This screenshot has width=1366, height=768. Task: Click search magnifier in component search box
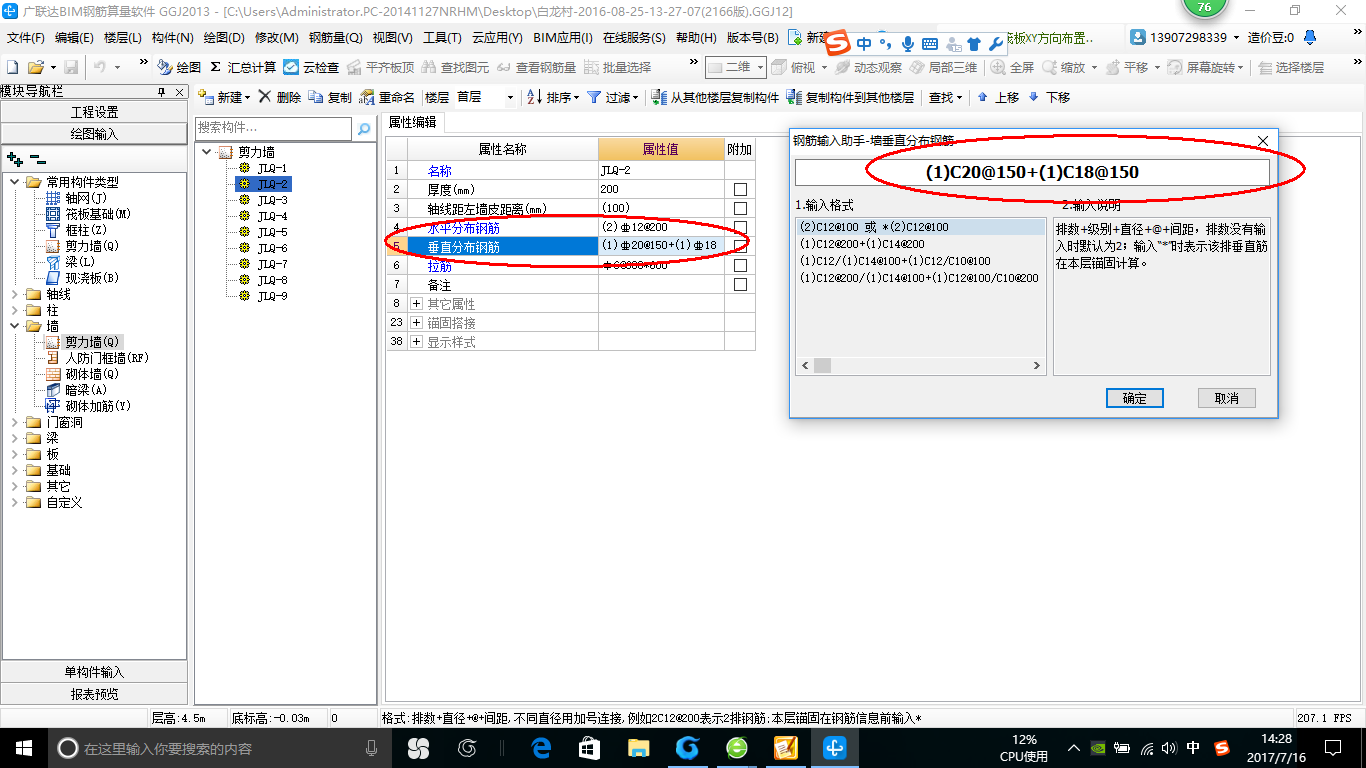[365, 128]
